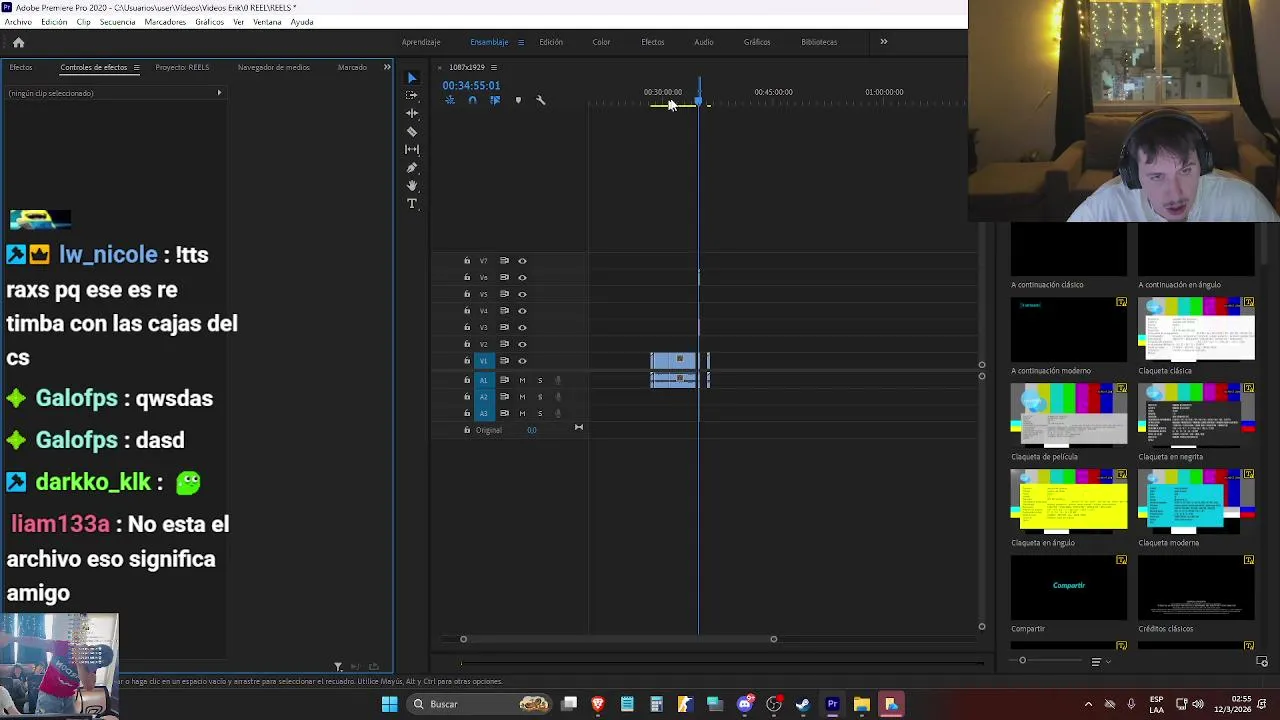
Task: Toggle nest sequence insert mode
Action: pyautogui.click(x=450, y=100)
